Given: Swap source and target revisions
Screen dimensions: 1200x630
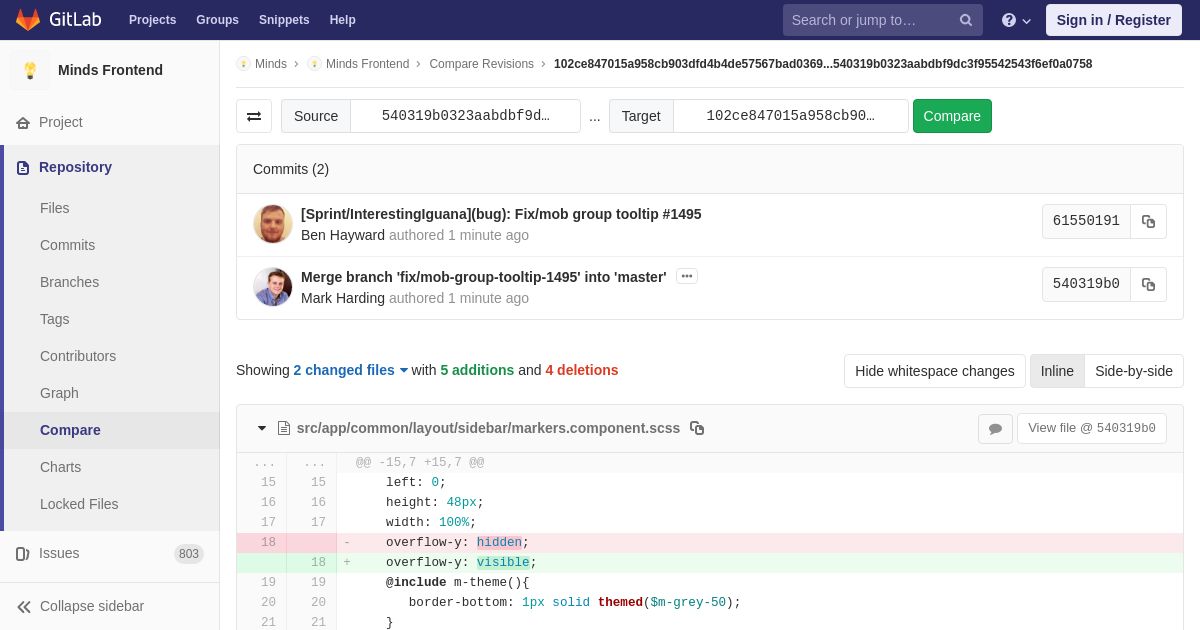Looking at the screenshot, I should pyautogui.click(x=254, y=116).
